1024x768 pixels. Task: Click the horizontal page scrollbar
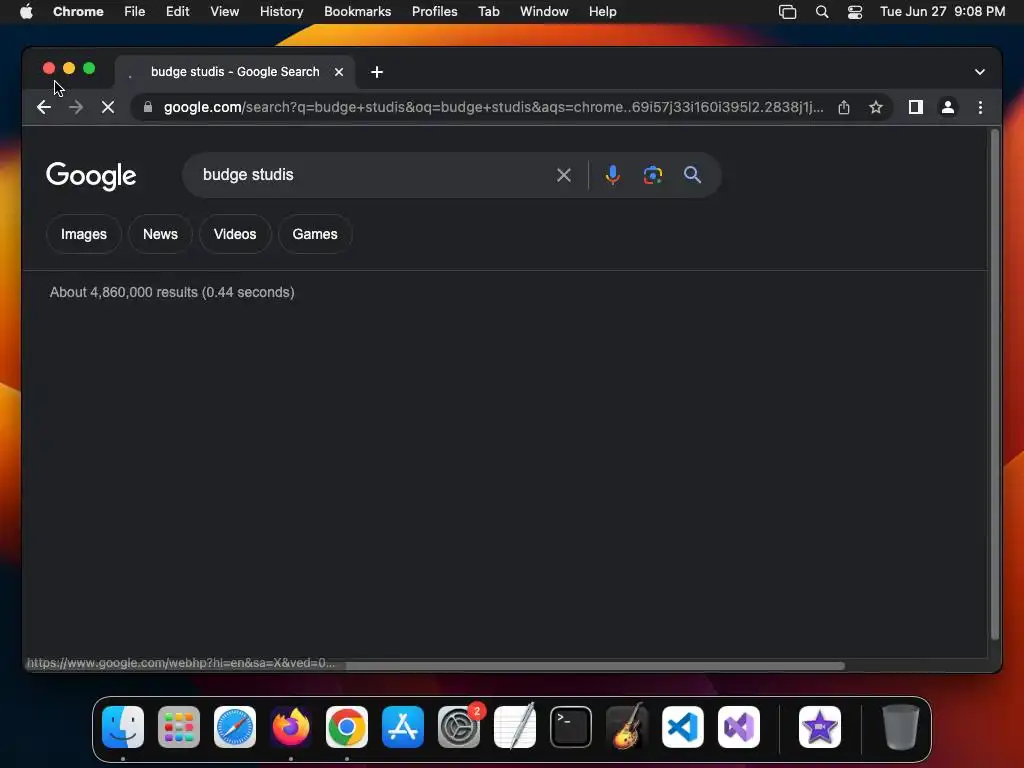tap(594, 665)
